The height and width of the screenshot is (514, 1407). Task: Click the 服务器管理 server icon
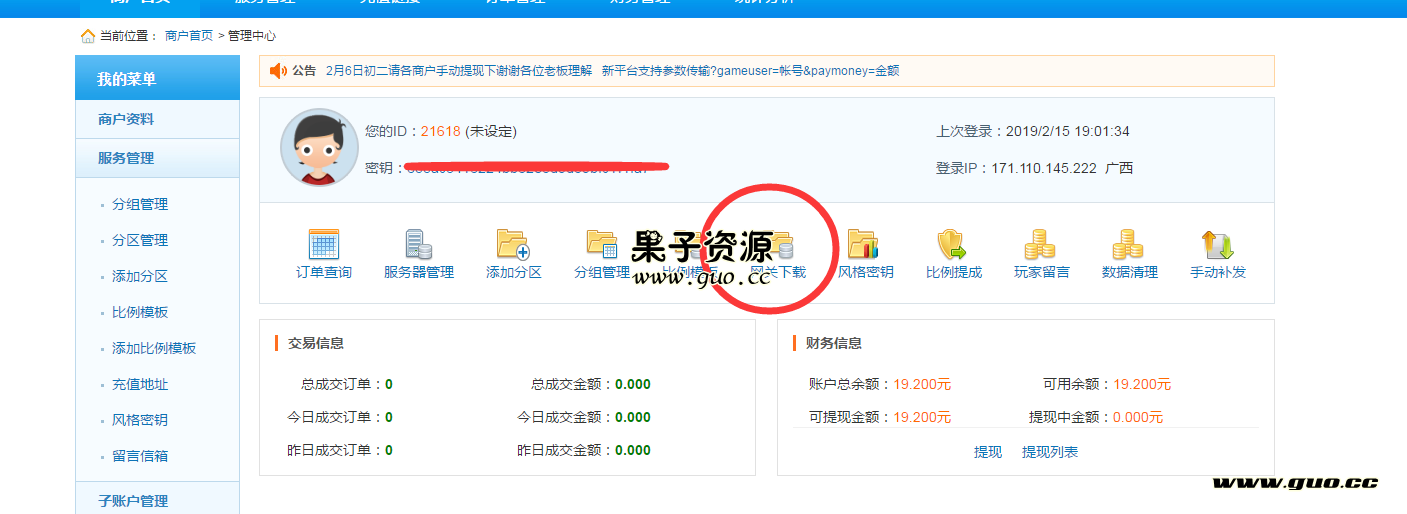(418, 245)
